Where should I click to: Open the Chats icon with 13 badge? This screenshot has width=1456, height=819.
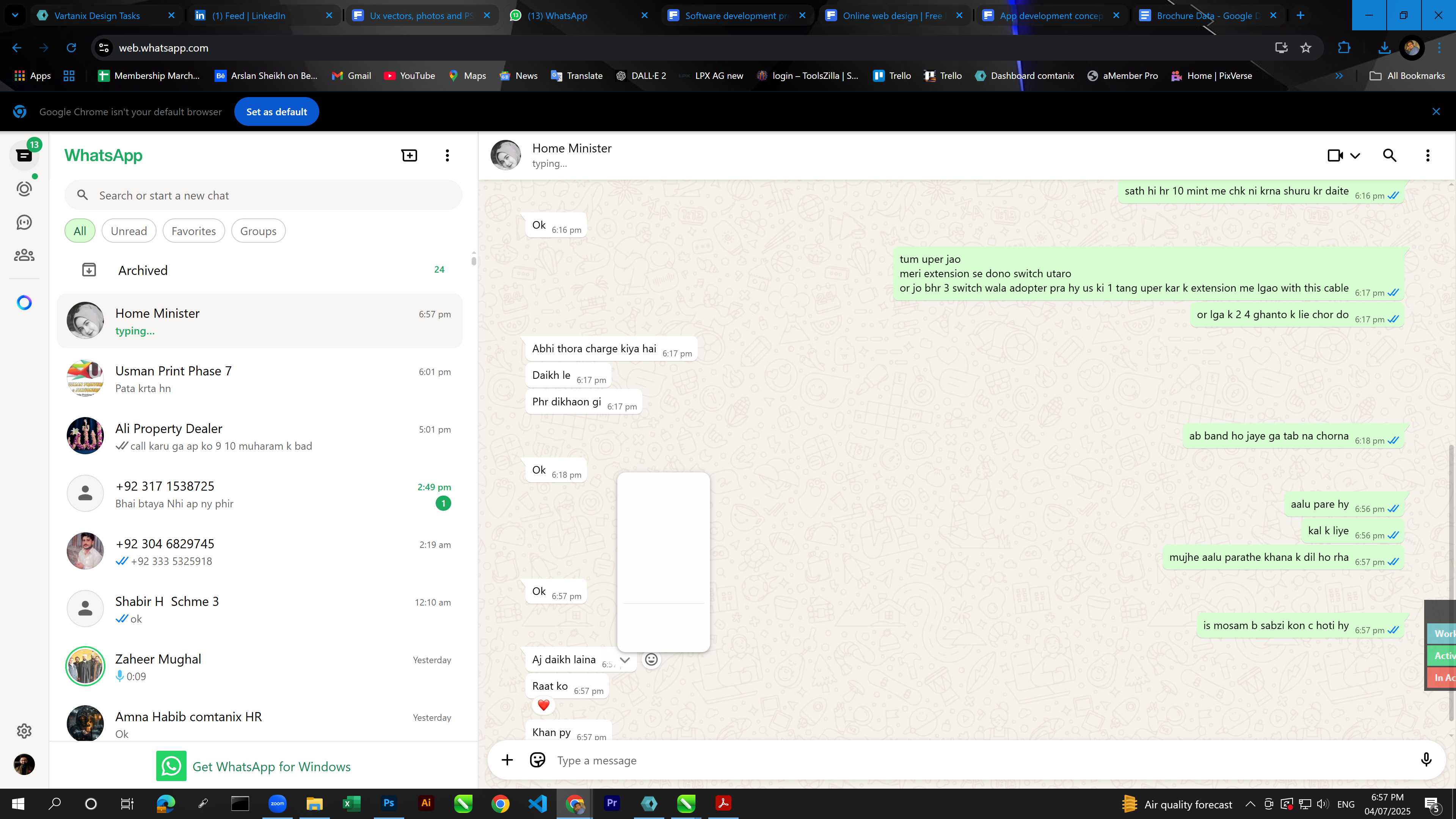[24, 155]
